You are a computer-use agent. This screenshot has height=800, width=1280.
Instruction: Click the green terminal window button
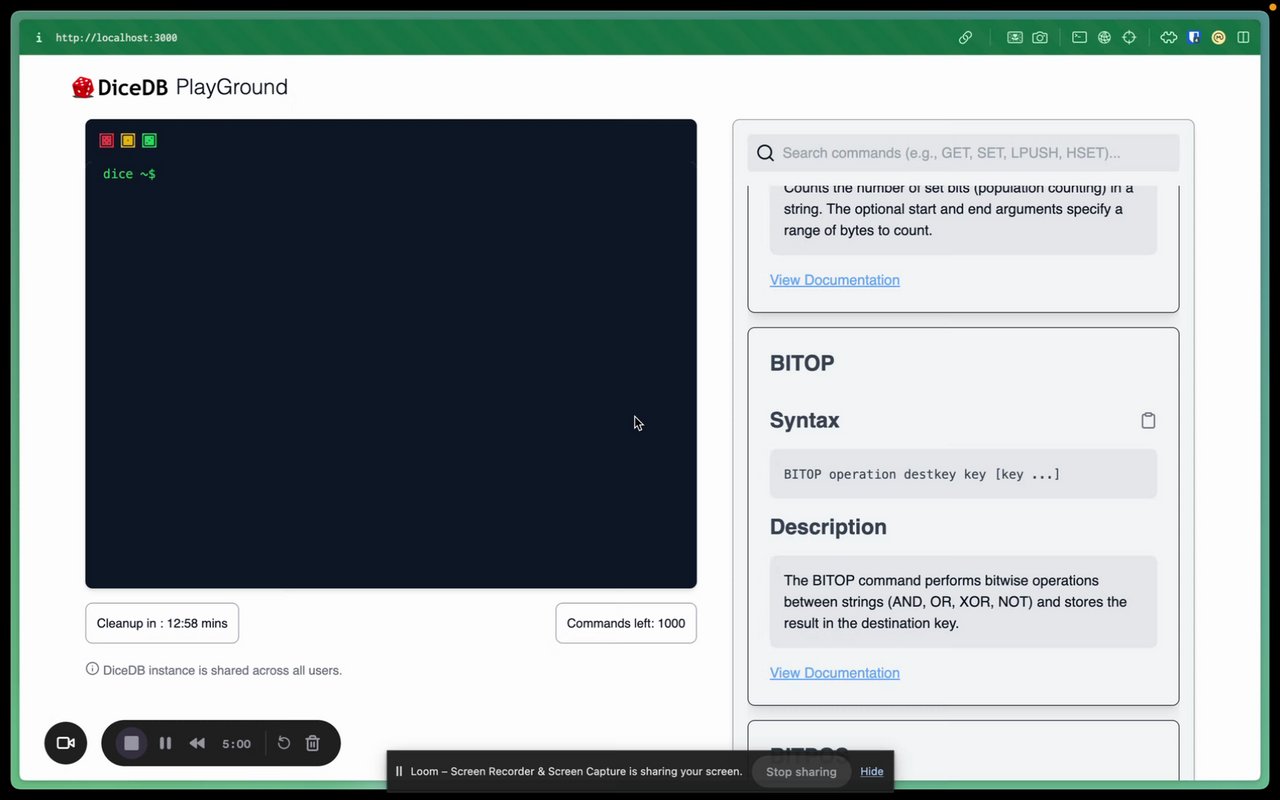pyautogui.click(x=149, y=140)
